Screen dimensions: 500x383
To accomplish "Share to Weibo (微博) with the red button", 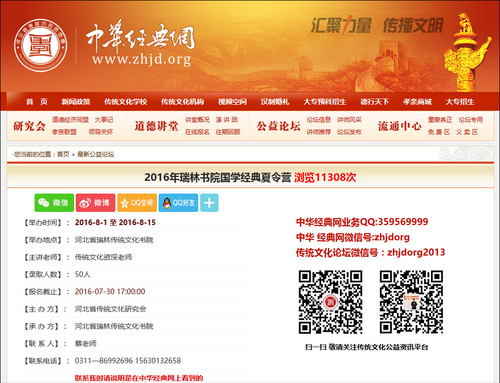I will click(x=95, y=203).
